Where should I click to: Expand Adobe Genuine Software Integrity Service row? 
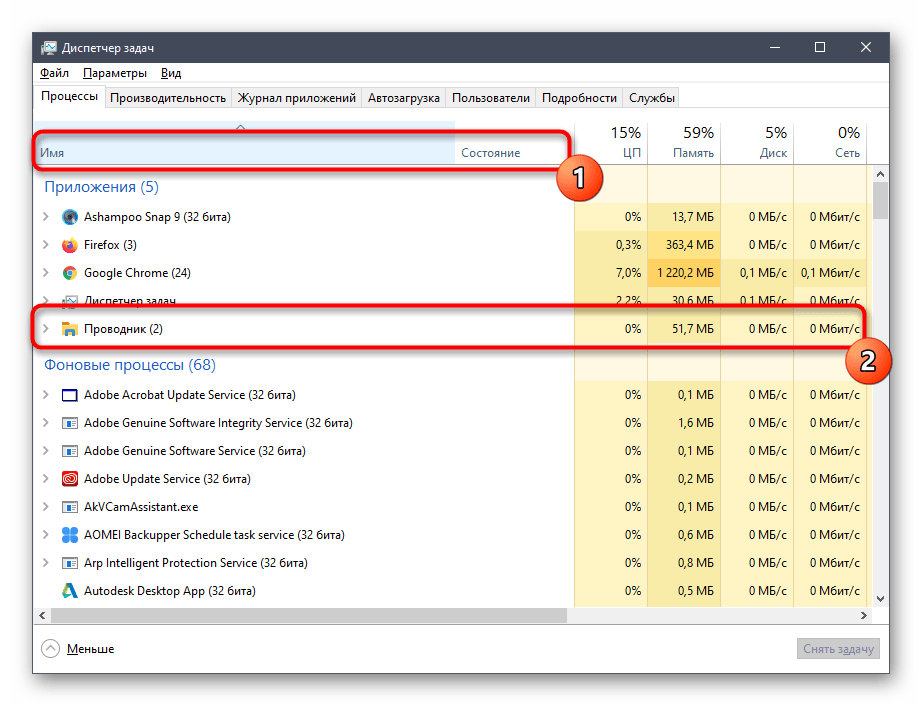pos(46,423)
